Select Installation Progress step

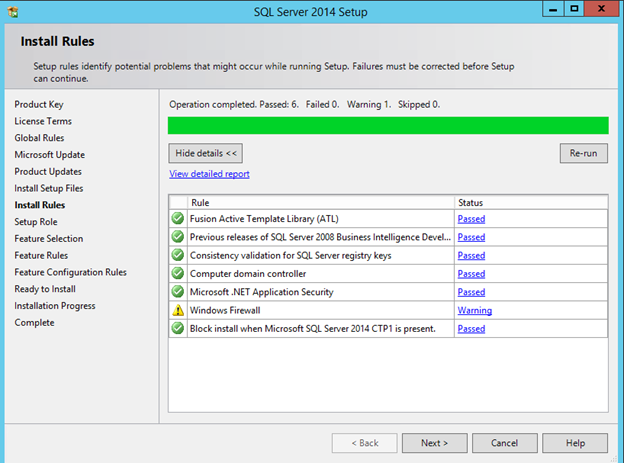tap(55, 306)
